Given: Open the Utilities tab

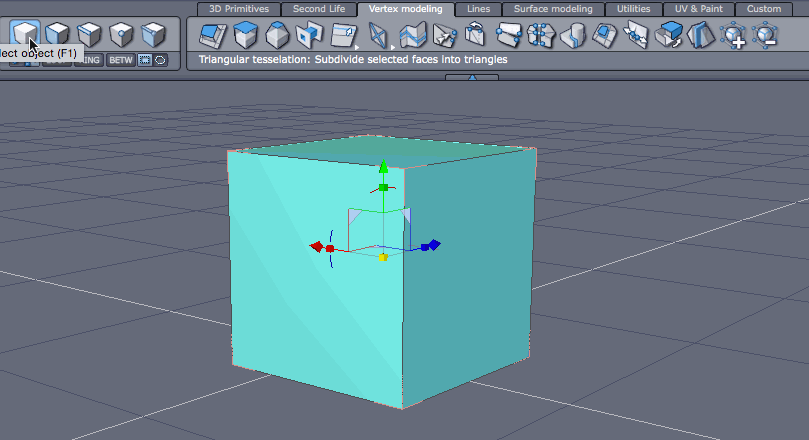Looking at the screenshot, I should (634, 9).
